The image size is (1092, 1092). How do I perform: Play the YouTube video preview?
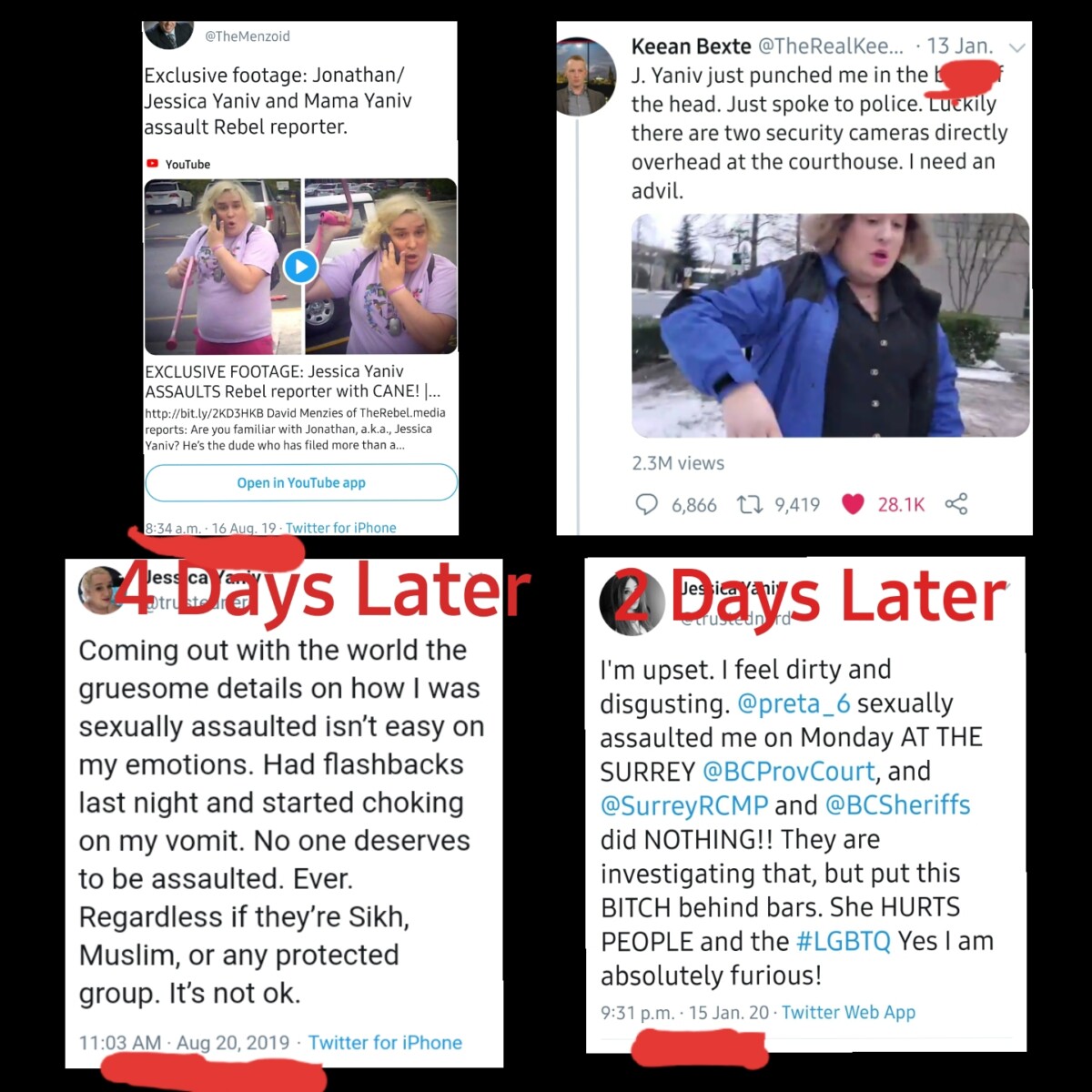(x=300, y=267)
